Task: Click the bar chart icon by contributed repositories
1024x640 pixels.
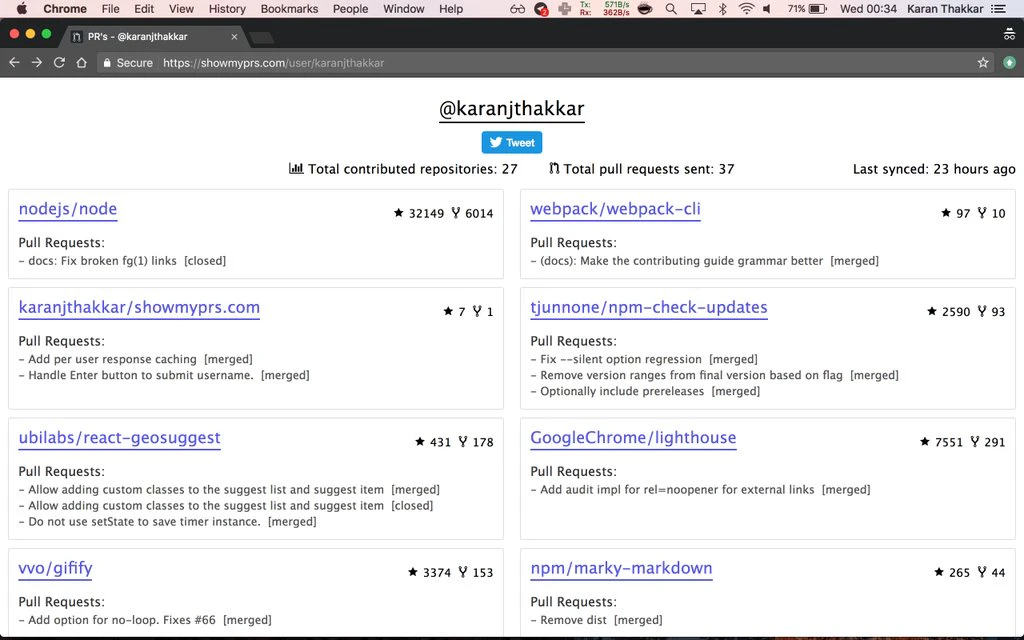Action: (x=296, y=168)
